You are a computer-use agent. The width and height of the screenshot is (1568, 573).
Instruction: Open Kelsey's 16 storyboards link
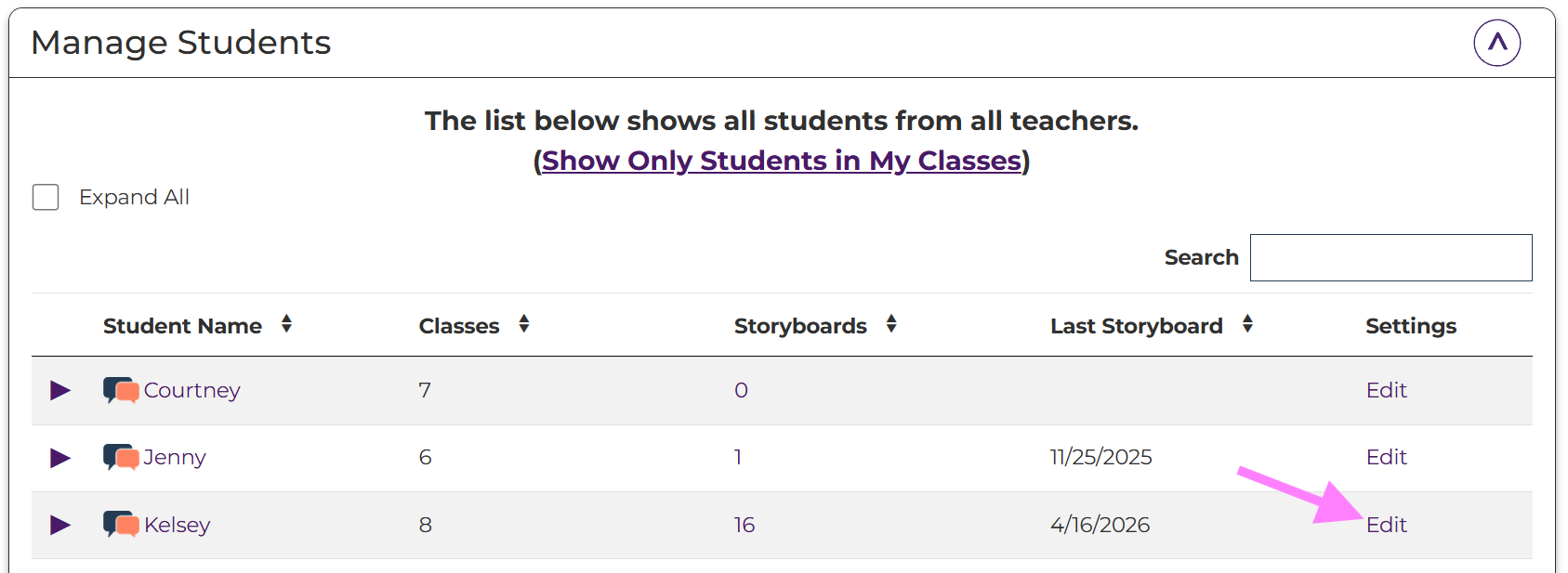[x=744, y=525]
